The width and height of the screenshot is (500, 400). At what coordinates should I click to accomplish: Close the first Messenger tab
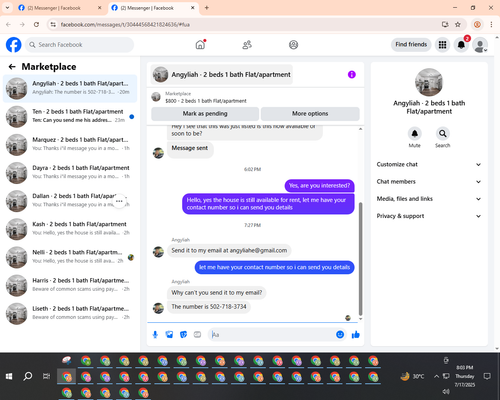pos(99,8)
